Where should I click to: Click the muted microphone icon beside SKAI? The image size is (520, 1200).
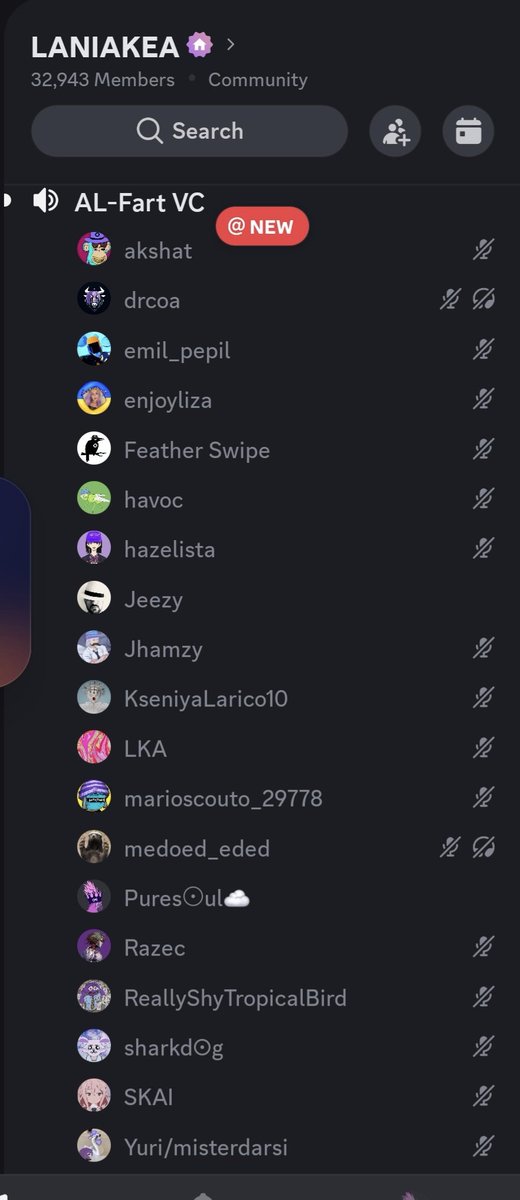[x=484, y=1097]
